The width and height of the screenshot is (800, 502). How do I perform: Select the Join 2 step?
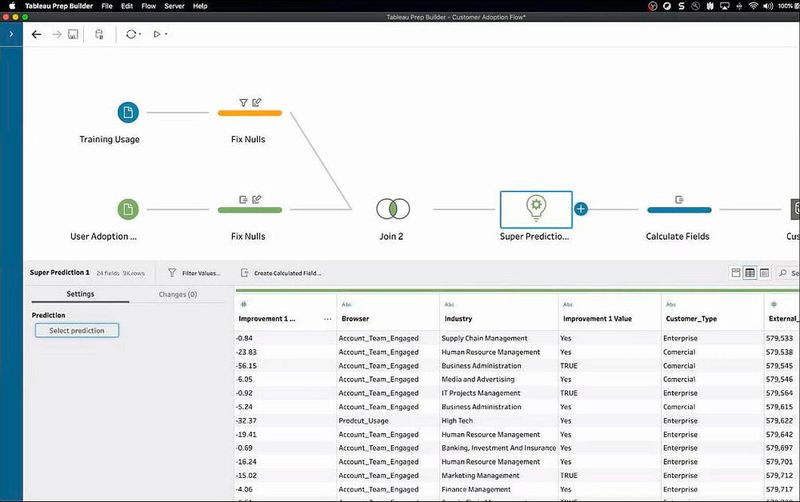point(393,209)
